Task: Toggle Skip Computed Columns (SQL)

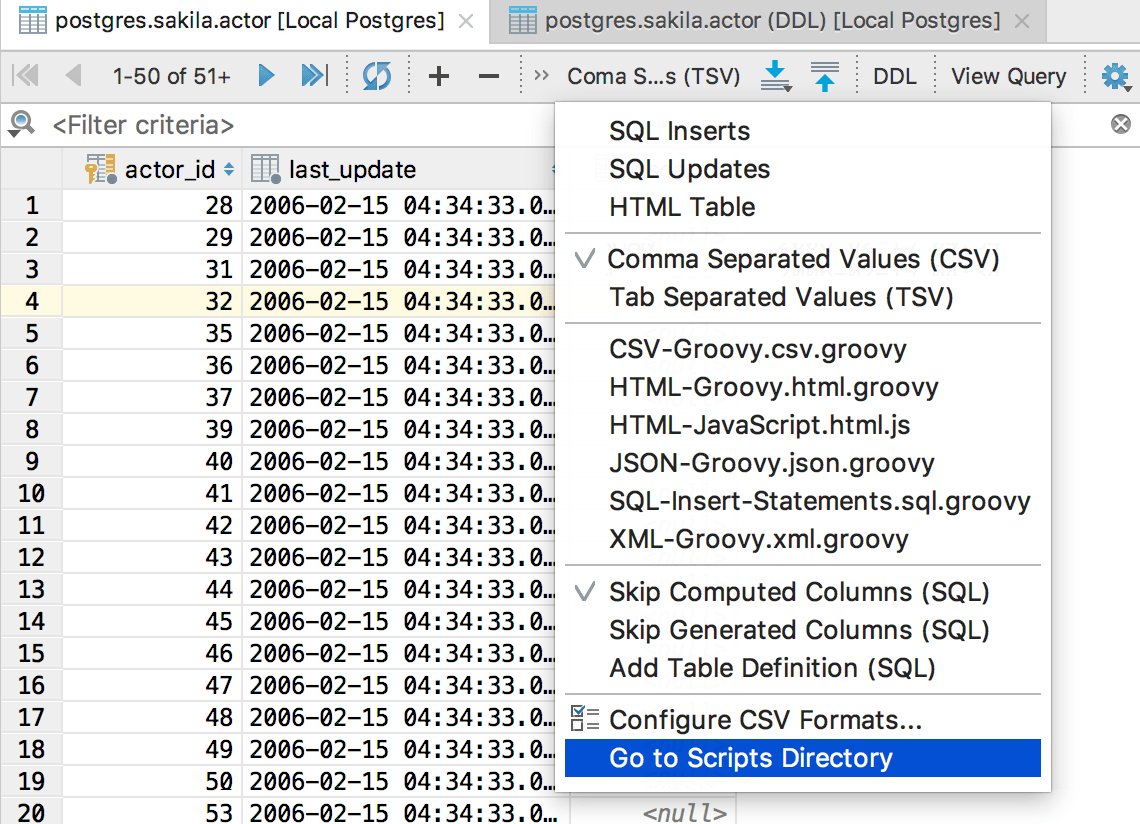Action: [x=803, y=592]
